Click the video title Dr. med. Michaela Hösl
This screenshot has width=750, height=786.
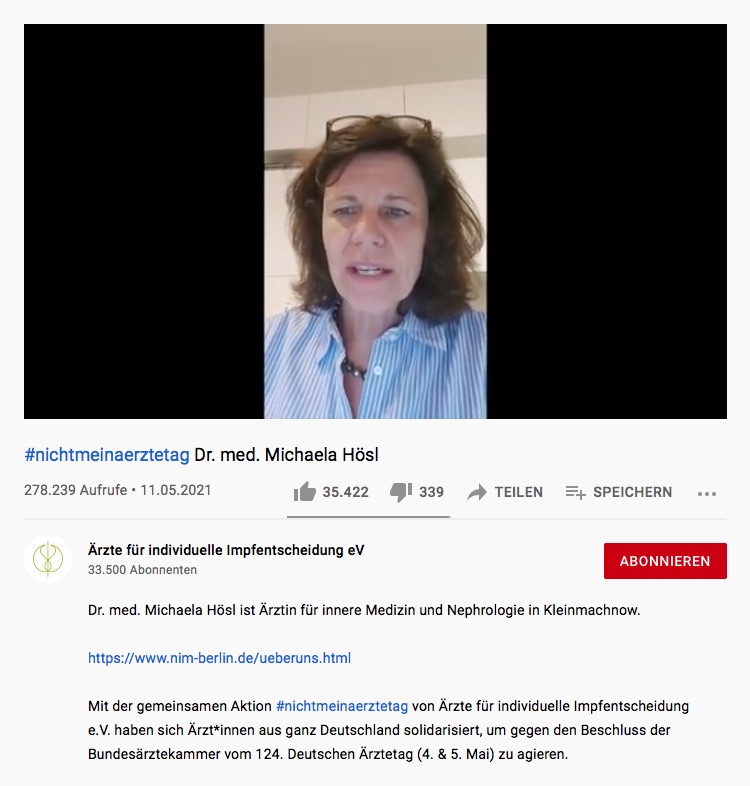(x=286, y=455)
